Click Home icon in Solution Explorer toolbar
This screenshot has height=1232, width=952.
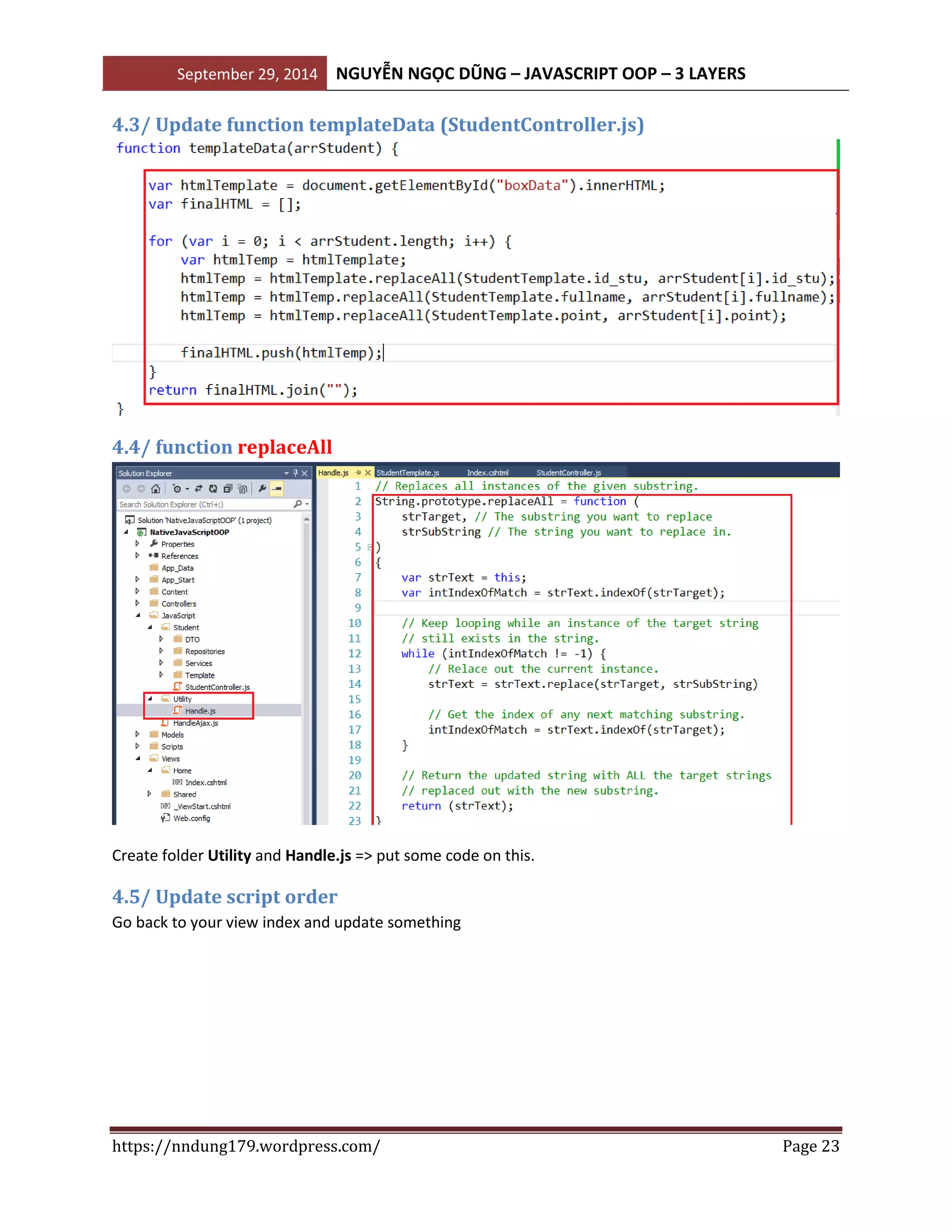click(x=156, y=489)
